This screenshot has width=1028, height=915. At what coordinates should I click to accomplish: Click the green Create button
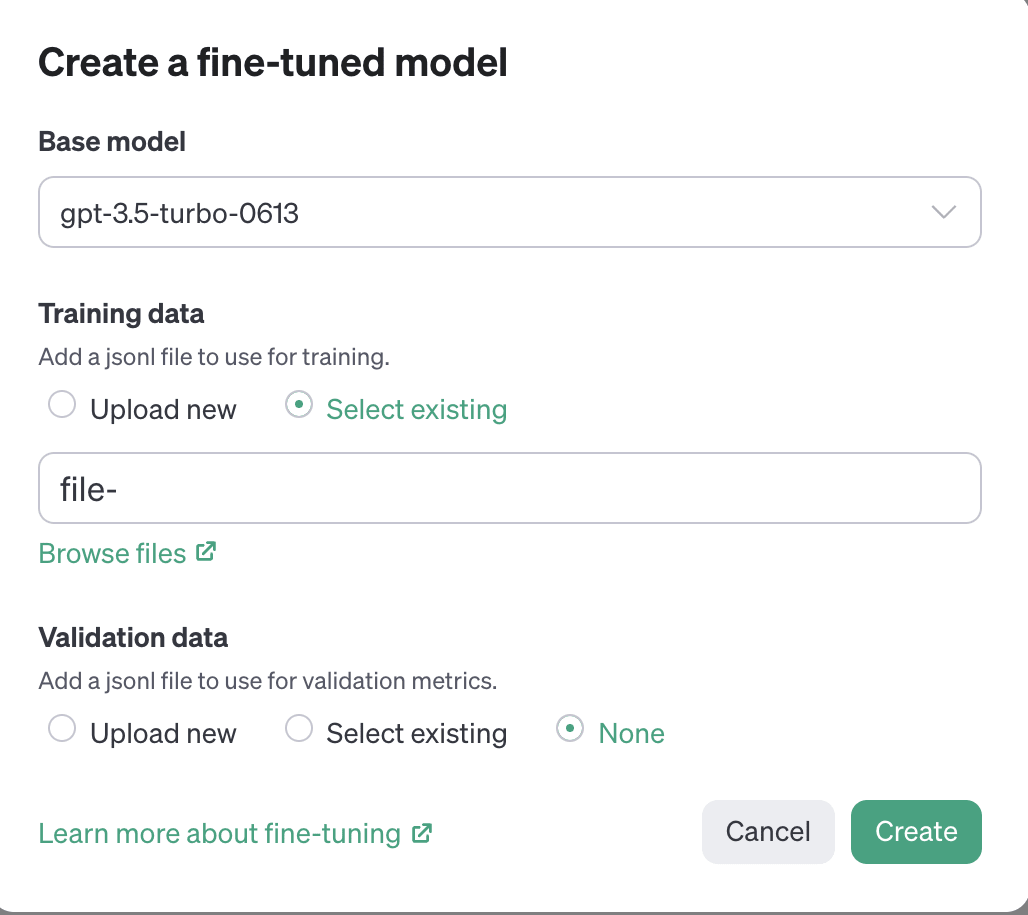point(916,831)
